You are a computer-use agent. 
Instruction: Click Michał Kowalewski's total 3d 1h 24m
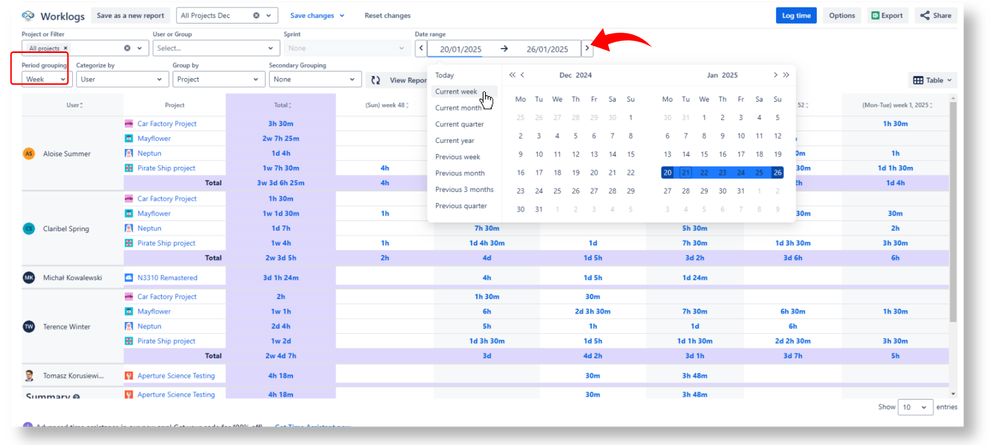pos(280,278)
